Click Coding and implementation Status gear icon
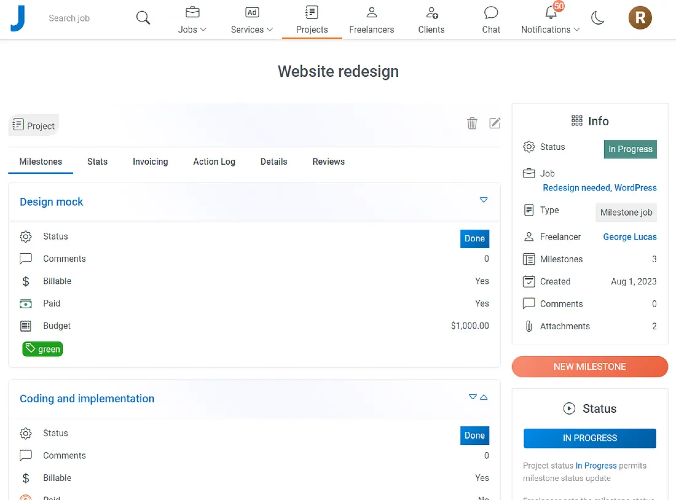Screen dimensions: 676x500 point(25,433)
